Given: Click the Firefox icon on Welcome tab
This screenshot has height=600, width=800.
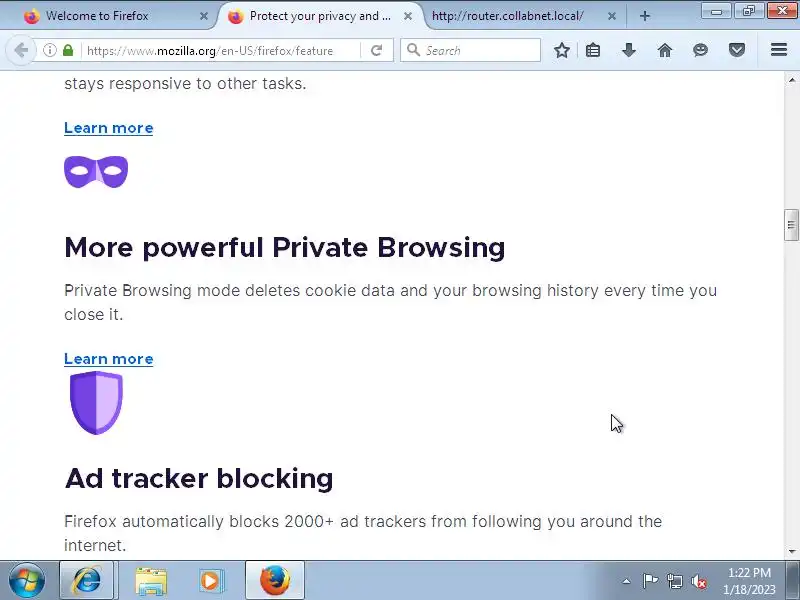Looking at the screenshot, I should coord(32,16).
